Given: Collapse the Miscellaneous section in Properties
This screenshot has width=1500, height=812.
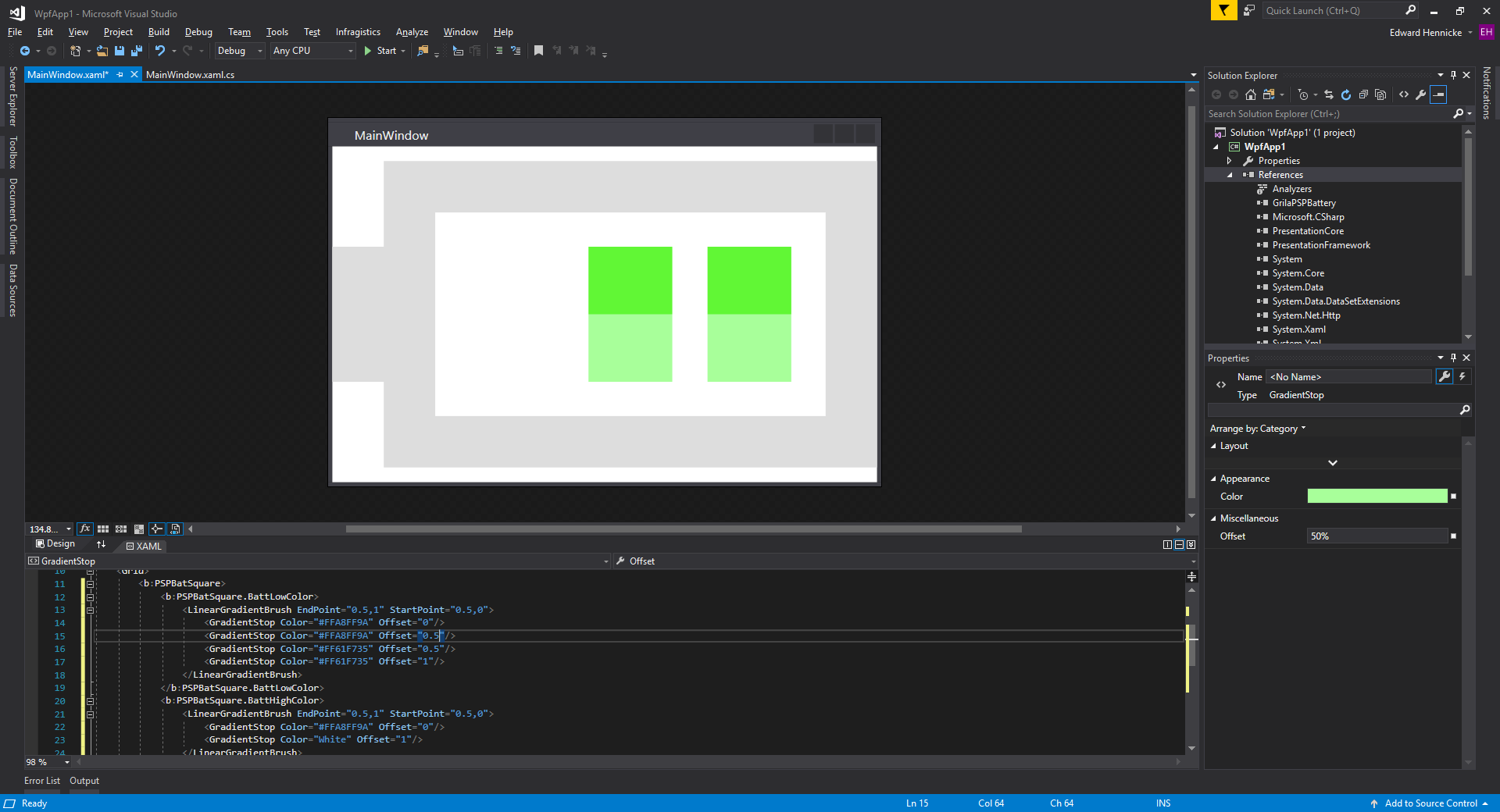Looking at the screenshot, I should [1213, 519].
